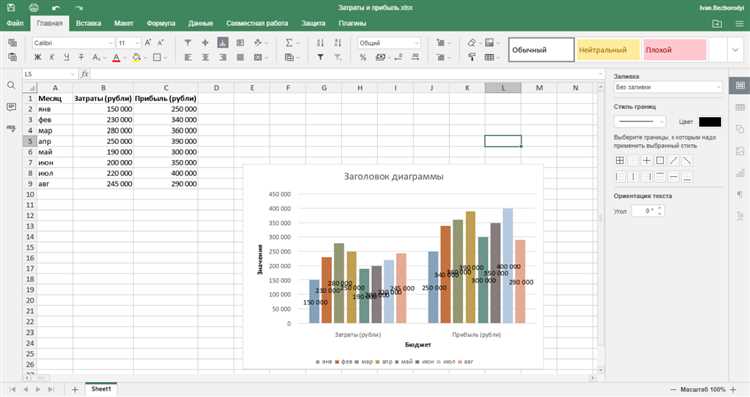Toggle align middle vertical alignment
750x397 pixels.
(x=205, y=43)
